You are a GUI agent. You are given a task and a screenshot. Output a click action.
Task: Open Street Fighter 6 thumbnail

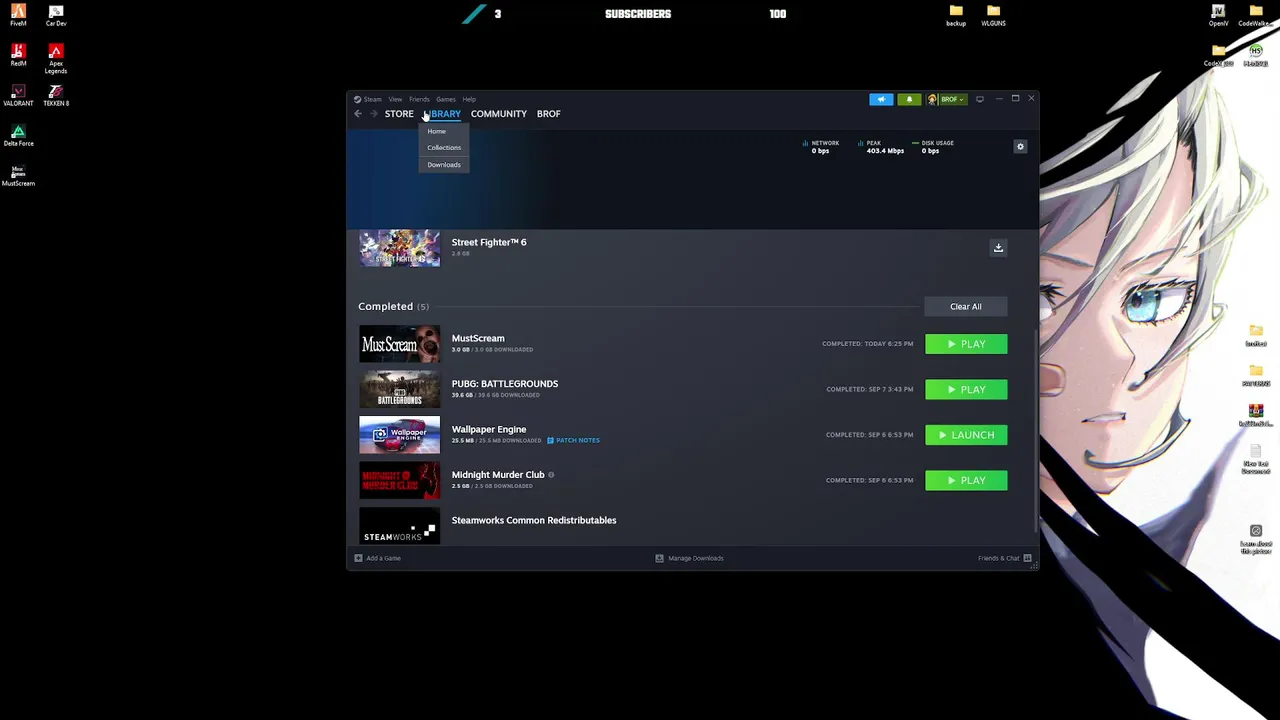399,248
